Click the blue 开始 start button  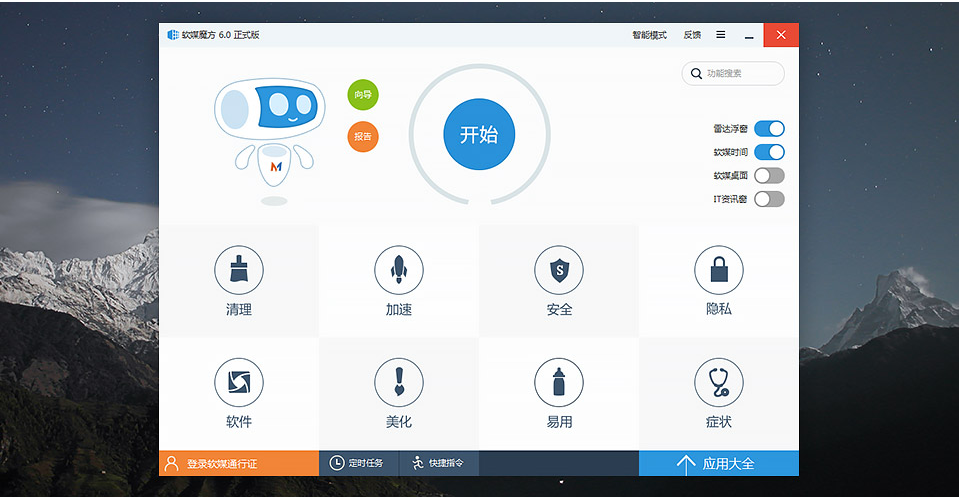479,134
